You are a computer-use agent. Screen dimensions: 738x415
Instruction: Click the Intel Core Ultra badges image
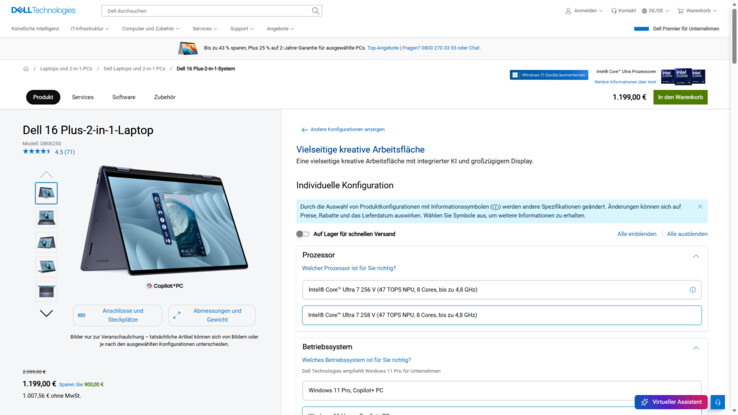683,76
